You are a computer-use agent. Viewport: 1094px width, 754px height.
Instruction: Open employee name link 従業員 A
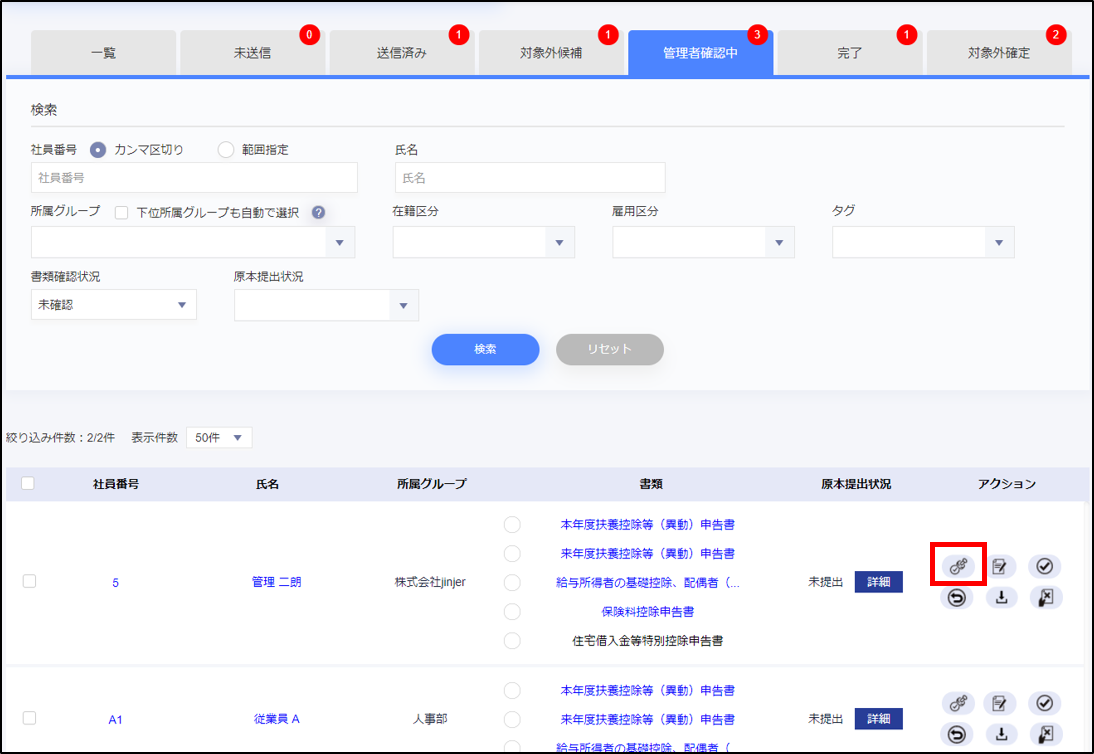tap(276, 718)
